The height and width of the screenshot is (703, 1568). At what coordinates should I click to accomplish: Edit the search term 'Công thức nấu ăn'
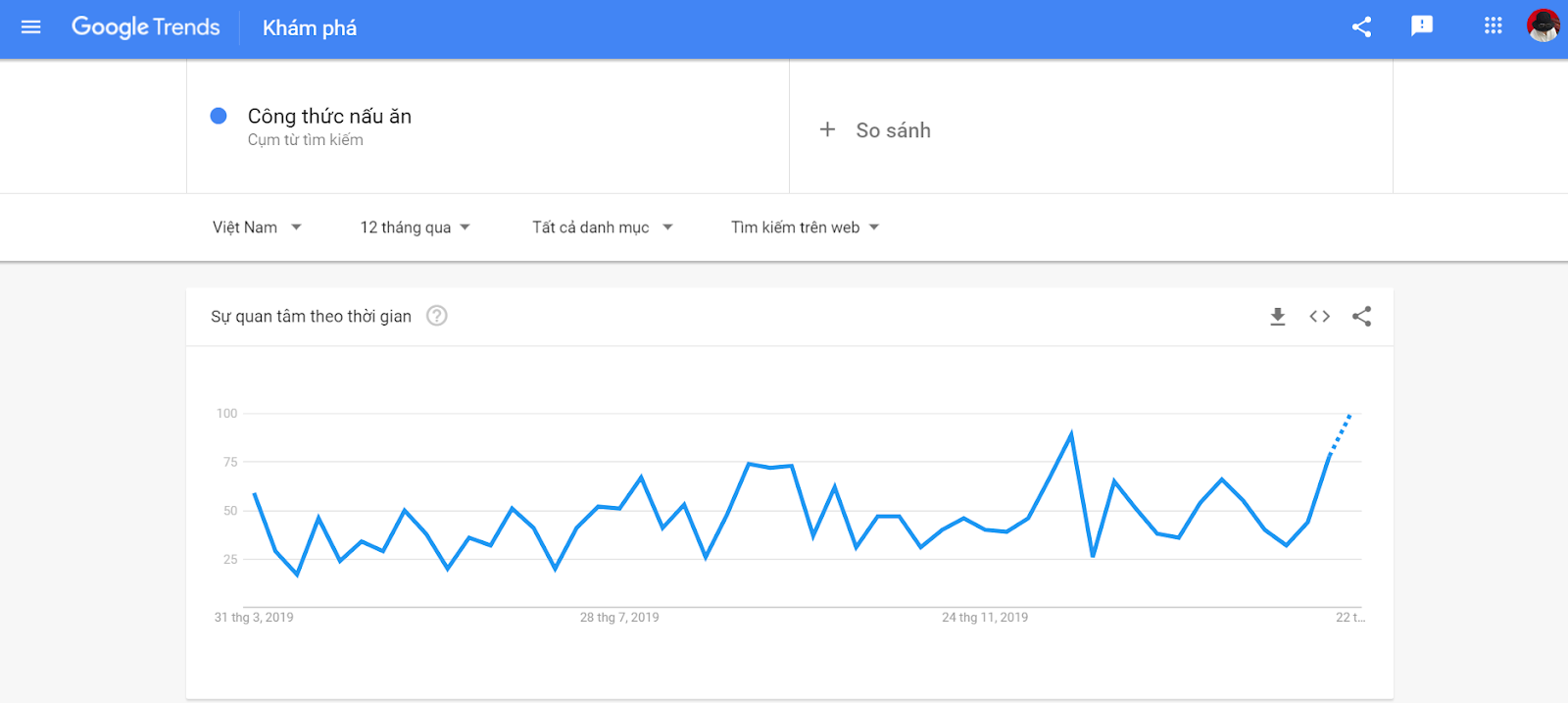click(329, 117)
